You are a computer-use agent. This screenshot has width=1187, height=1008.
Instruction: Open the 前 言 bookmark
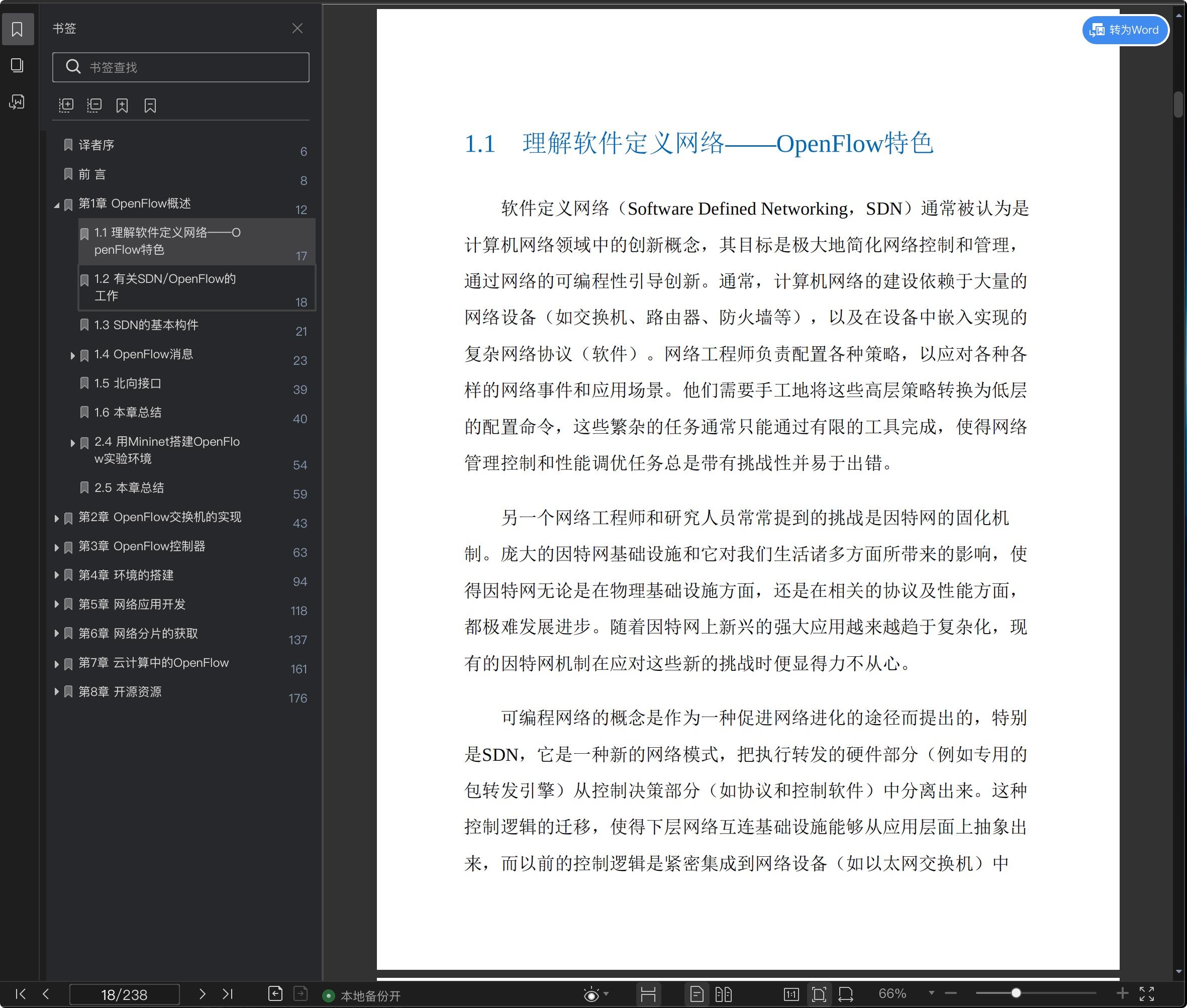tap(92, 174)
